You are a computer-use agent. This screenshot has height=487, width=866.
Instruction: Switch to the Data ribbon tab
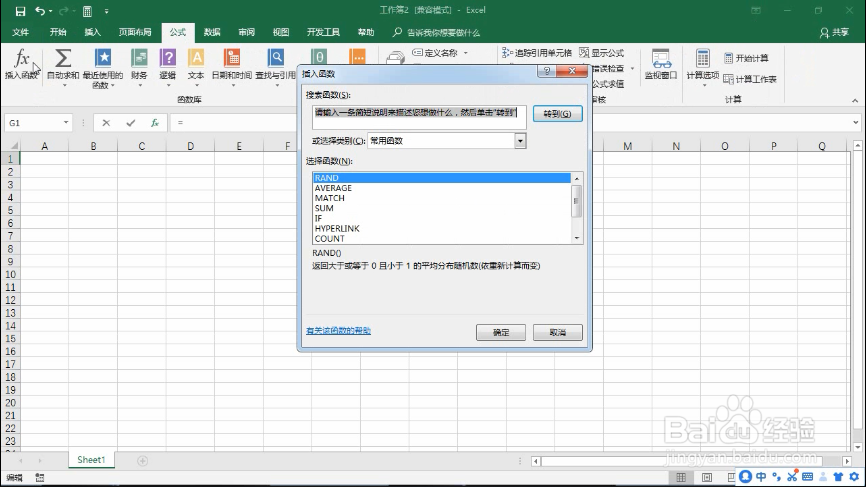pos(212,32)
